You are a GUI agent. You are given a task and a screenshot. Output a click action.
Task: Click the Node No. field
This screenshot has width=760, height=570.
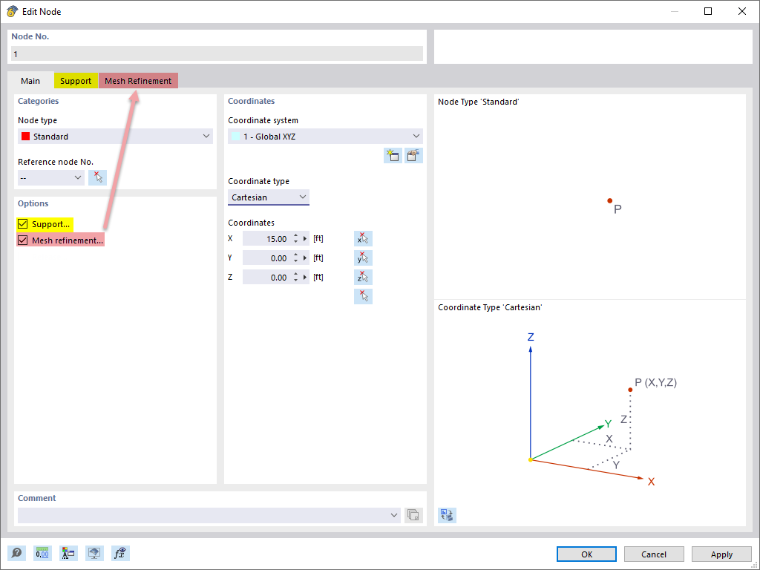pos(217,53)
